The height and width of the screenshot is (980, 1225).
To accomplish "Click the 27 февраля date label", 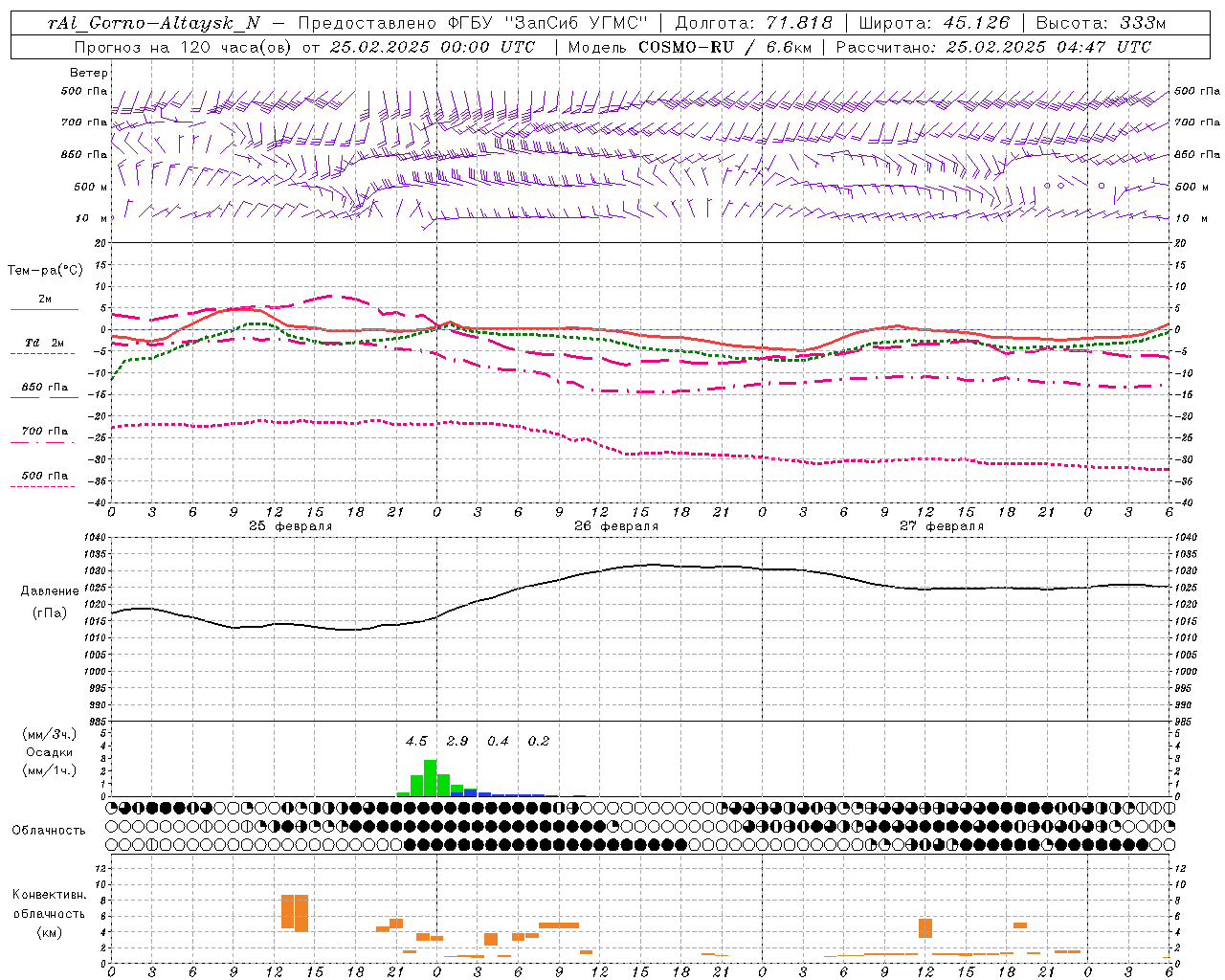I will (x=942, y=526).
